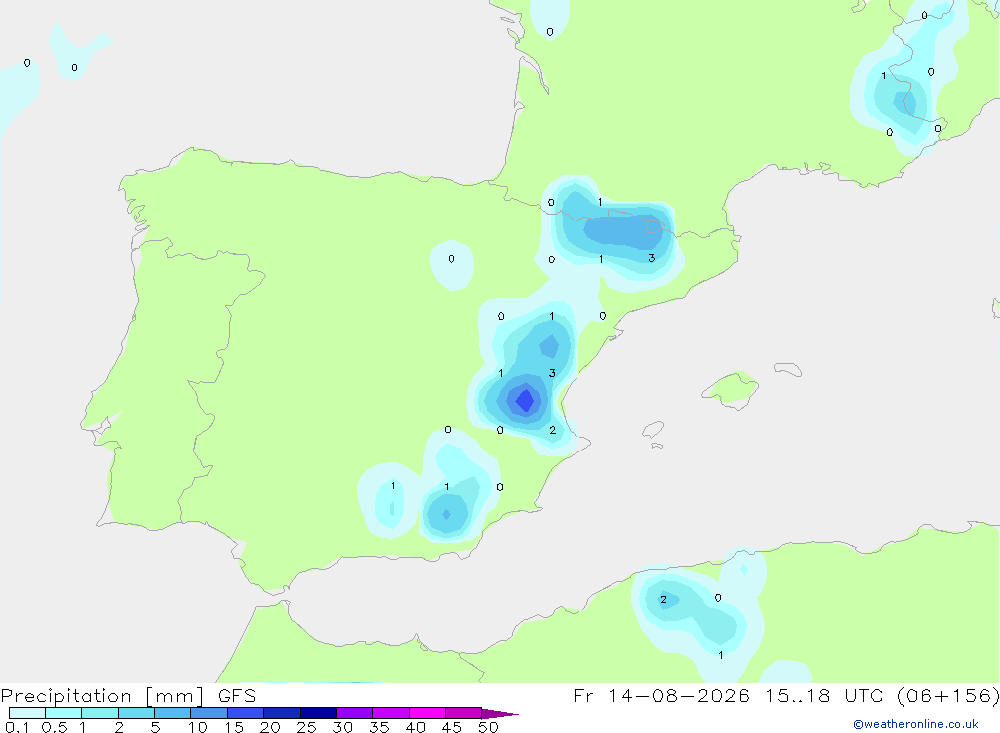Click Mallorca, the largest Balearic island

click(732, 388)
